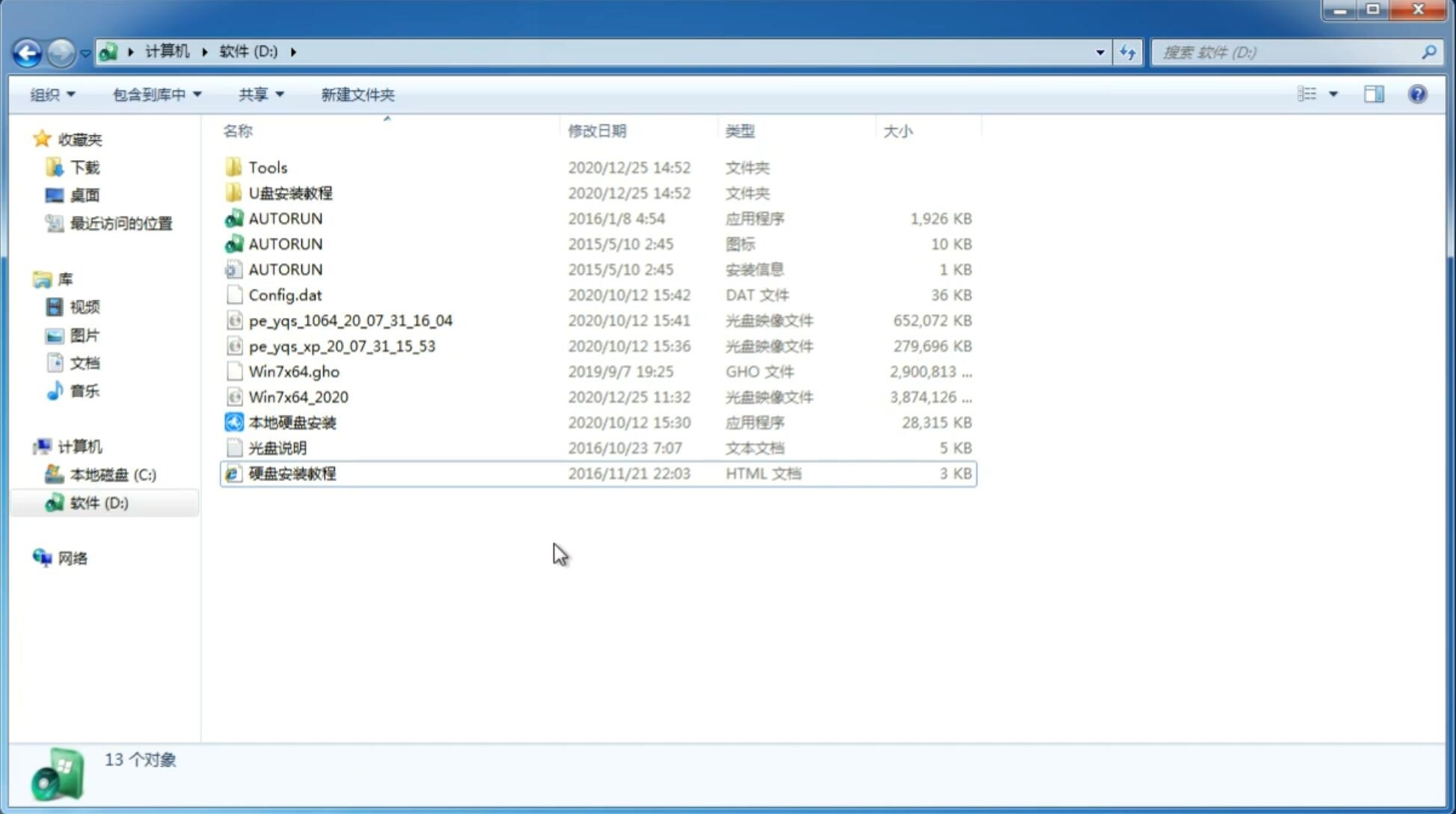The image size is (1456, 814).
Task: Open 硬盘安装教程 HTML document
Action: click(x=292, y=473)
